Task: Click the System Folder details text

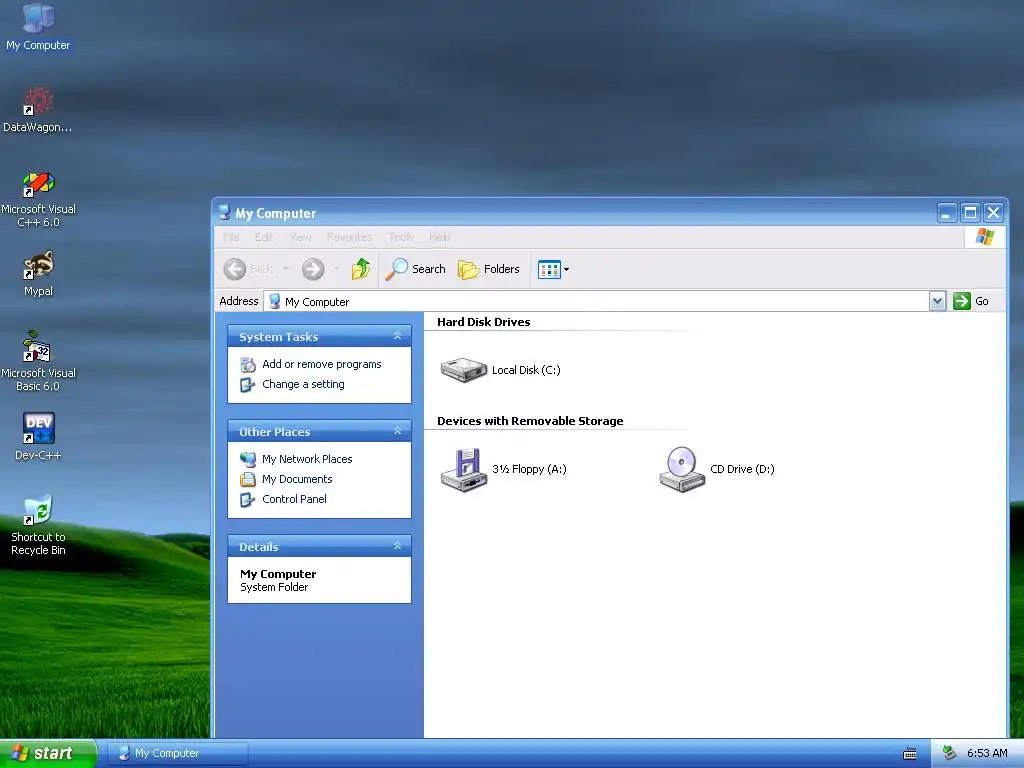Action: pos(274,587)
